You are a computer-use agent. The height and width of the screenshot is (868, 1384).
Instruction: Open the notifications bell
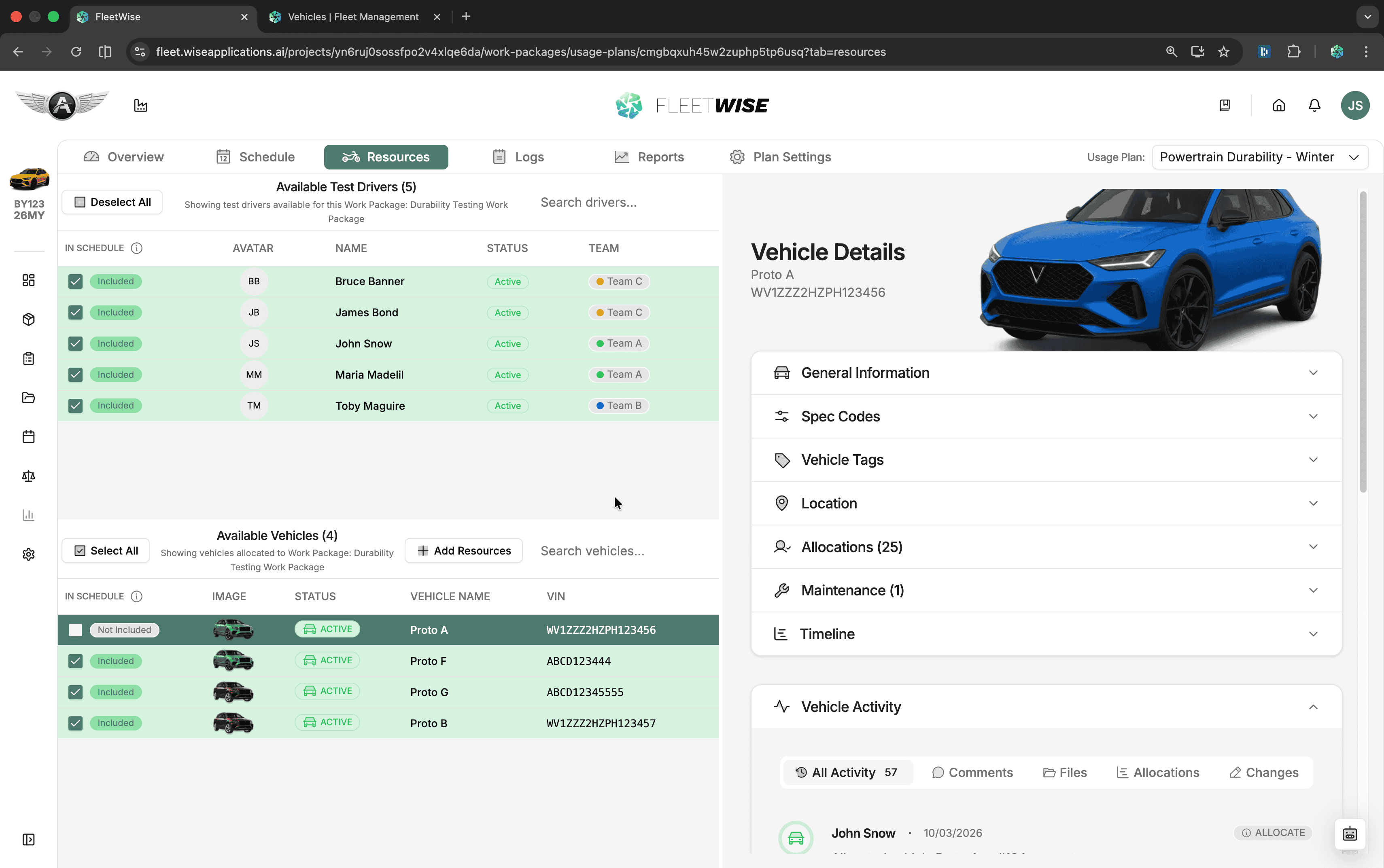[x=1314, y=106]
